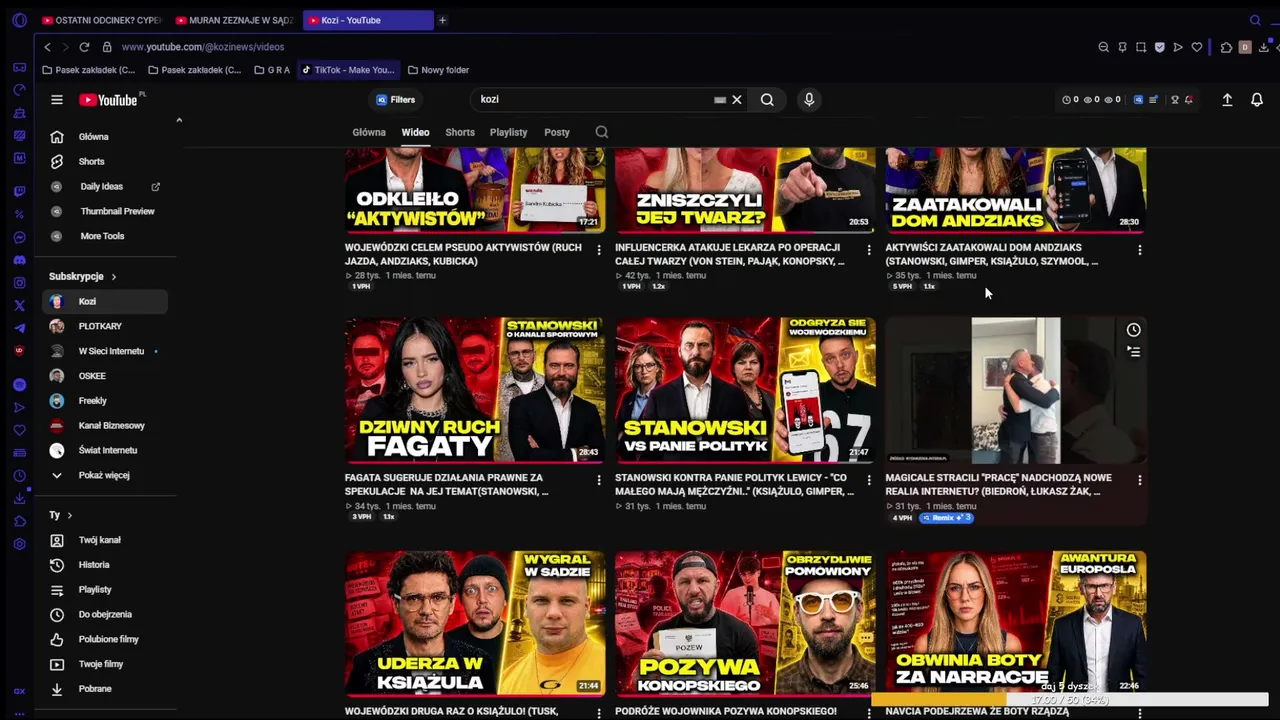1280x720 pixels.
Task: Open options menu for STANOWSKI KONTRA video
Action: [x=869, y=480]
